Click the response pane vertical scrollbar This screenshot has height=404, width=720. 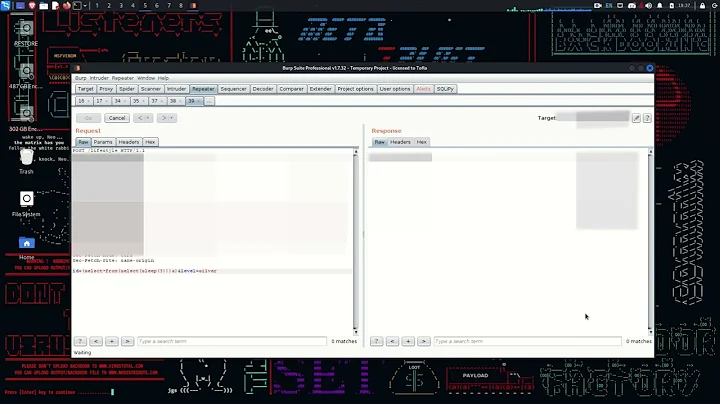650,241
